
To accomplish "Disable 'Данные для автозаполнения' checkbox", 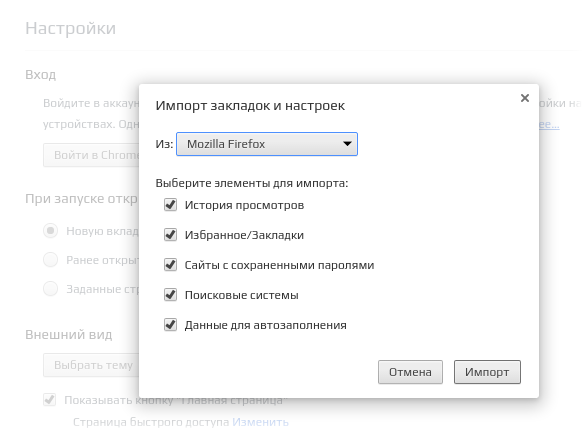I will click(170, 325).
